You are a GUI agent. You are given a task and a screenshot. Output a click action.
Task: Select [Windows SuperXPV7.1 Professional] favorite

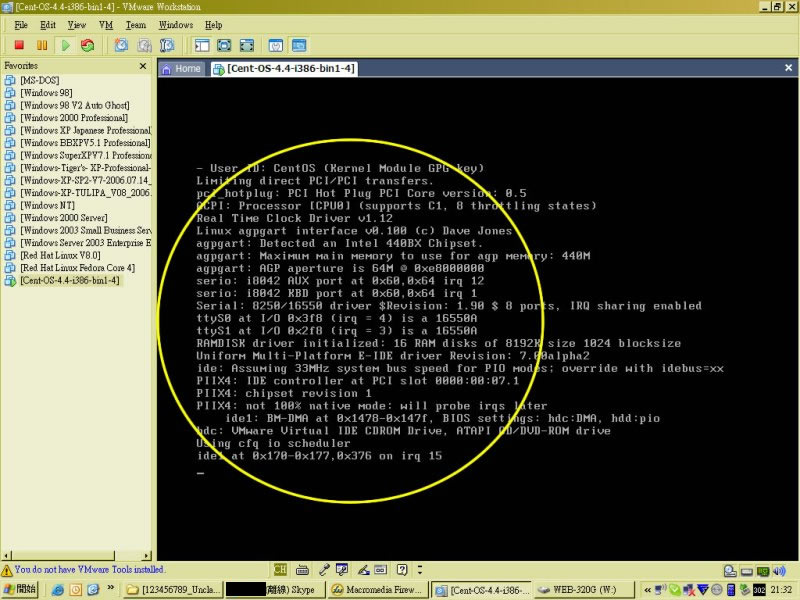point(78,155)
